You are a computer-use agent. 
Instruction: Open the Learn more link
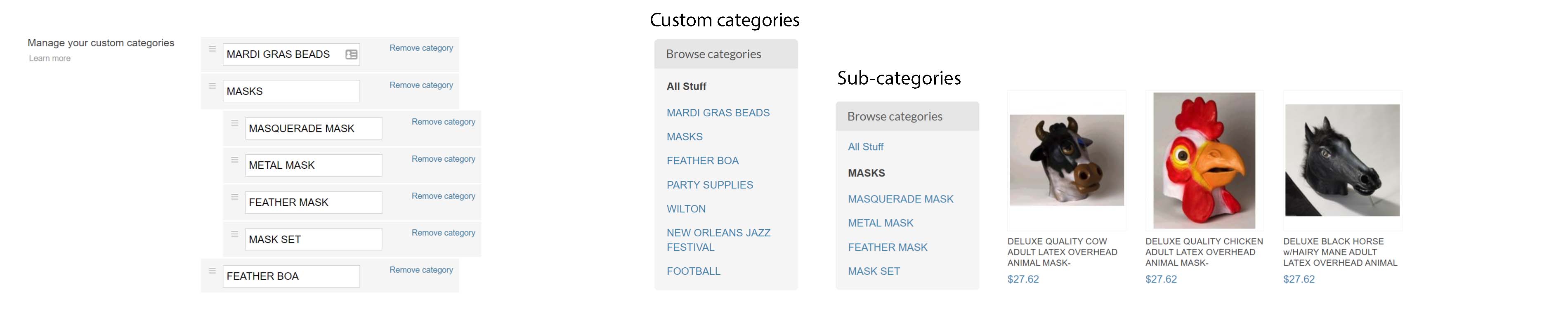click(50, 59)
